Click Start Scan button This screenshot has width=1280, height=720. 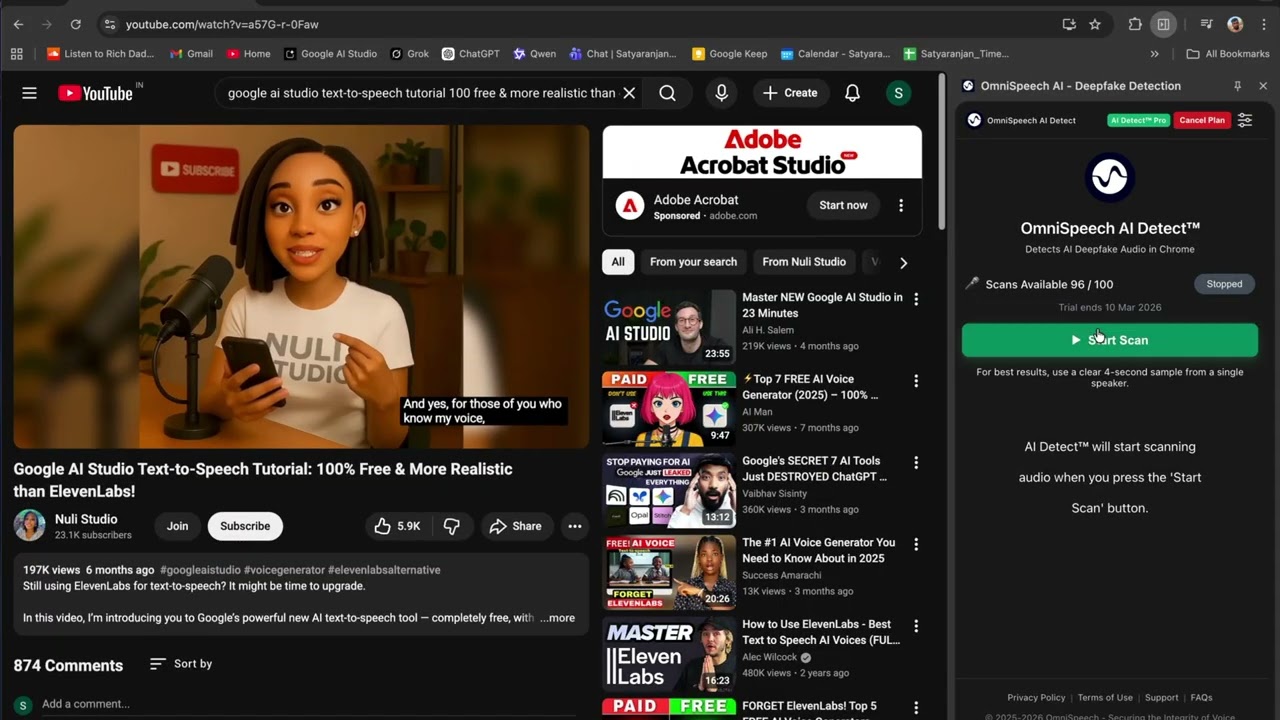[1110, 340]
